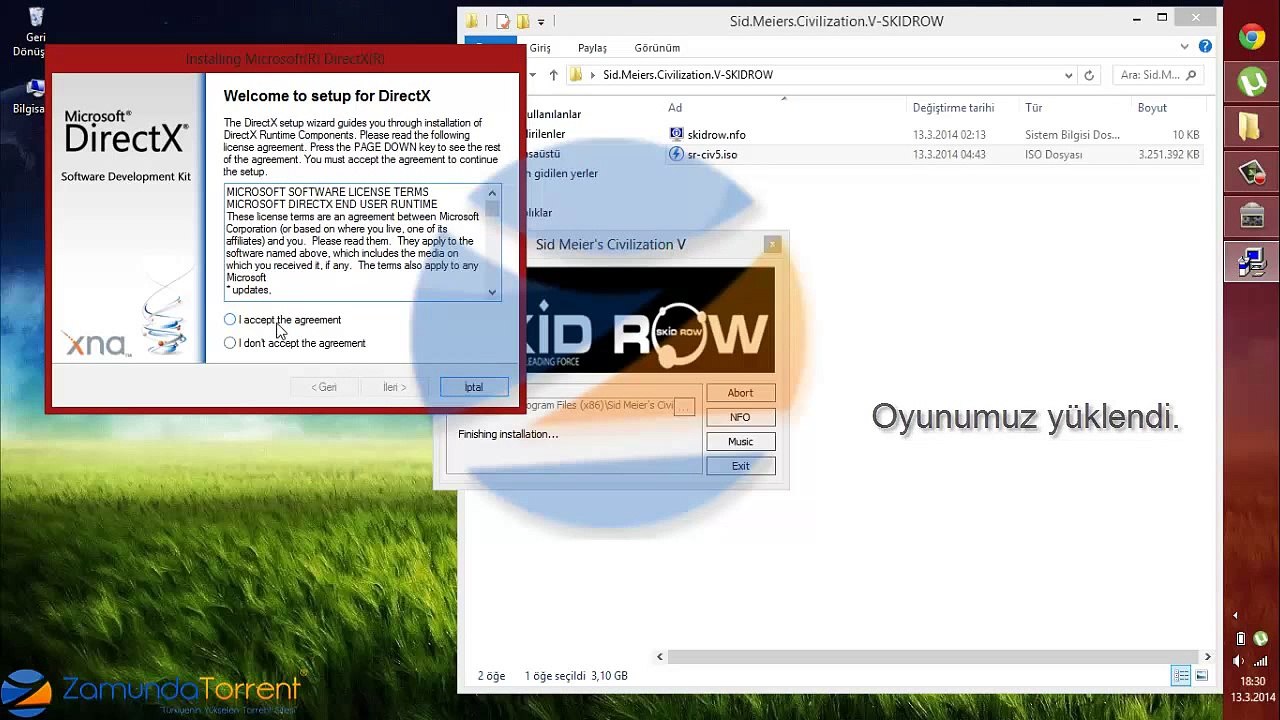The height and width of the screenshot is (720, 1280).
Task: Open the Quick Access Toolbar customize dropdown
Action: (541, 21)
